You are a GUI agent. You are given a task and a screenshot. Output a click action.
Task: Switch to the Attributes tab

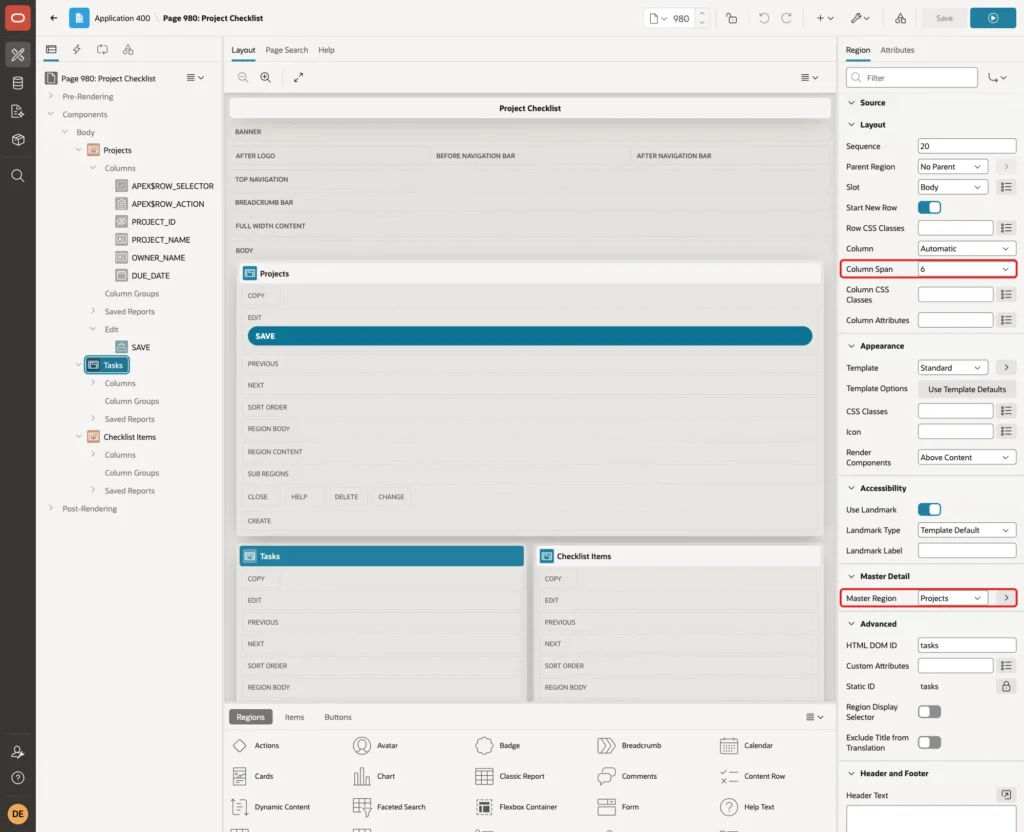click(897, 50)
